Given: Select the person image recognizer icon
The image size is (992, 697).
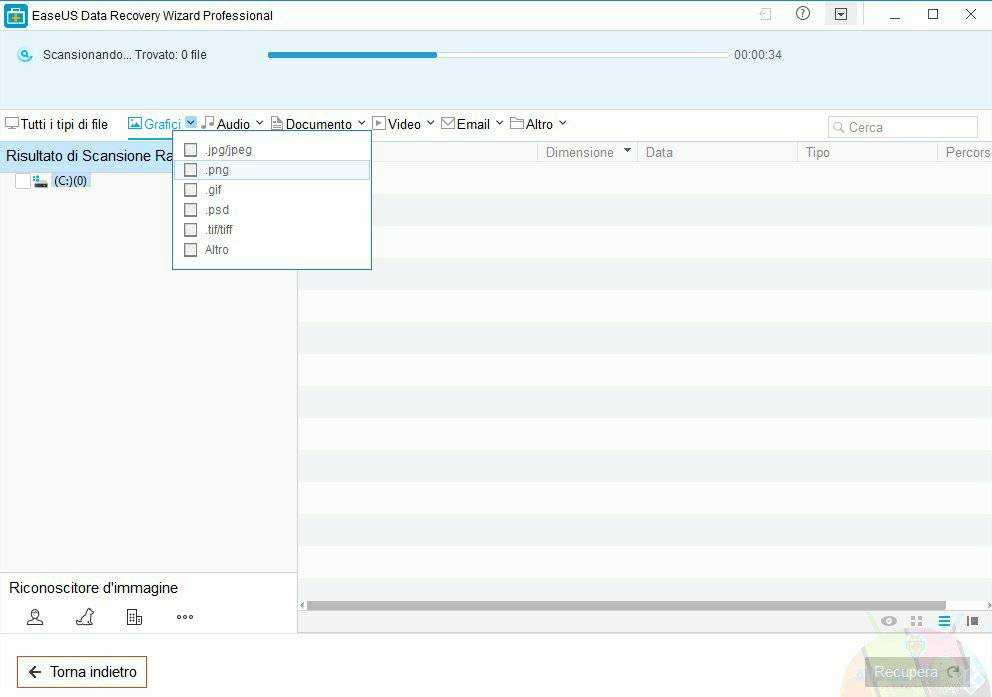Looking at the screenshot, I should pos(35,617).
